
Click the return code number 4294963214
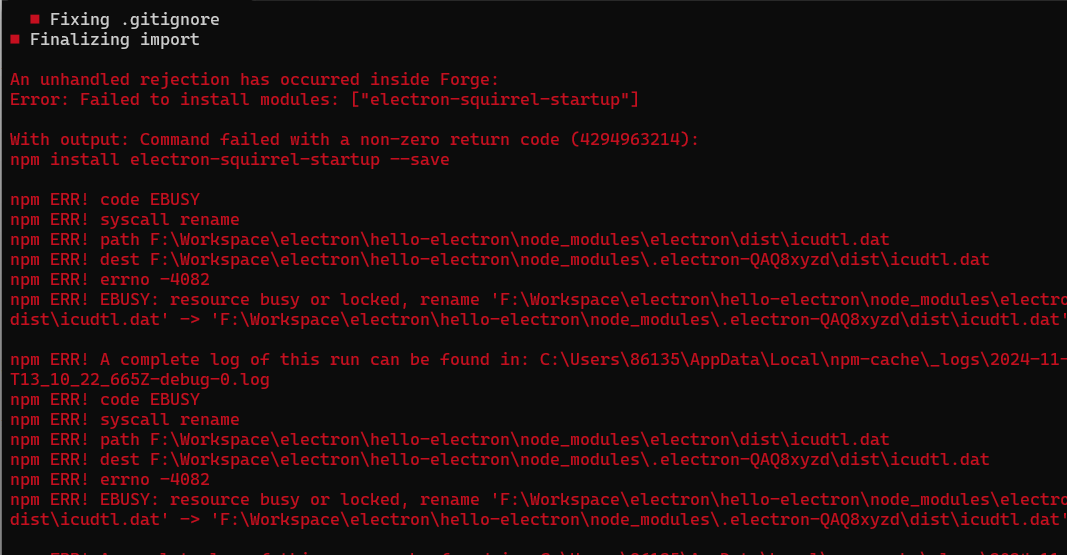tap(629, 139)
